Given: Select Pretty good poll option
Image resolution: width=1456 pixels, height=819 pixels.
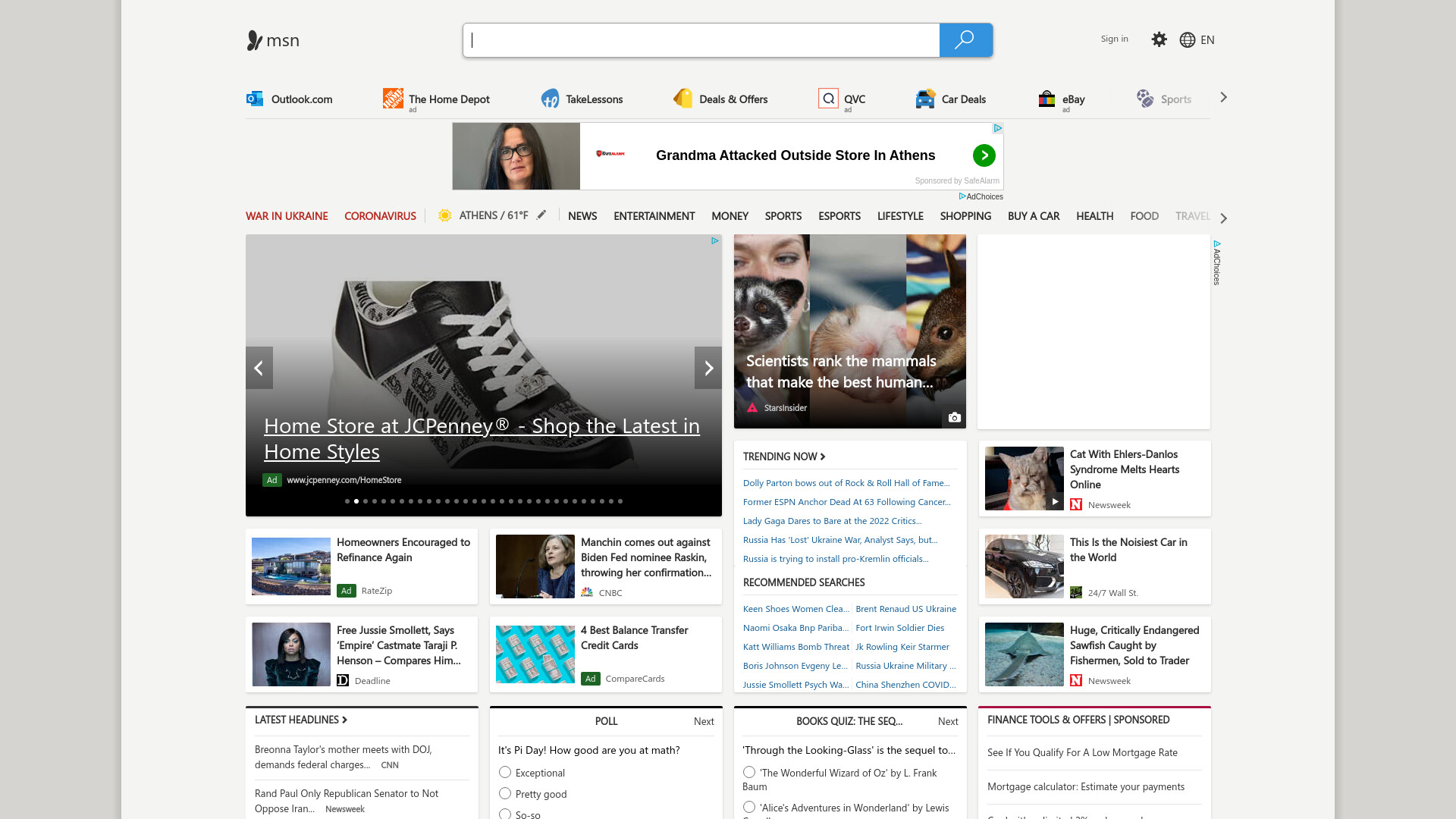Looking at the screenshot, I should click(505, 793).
